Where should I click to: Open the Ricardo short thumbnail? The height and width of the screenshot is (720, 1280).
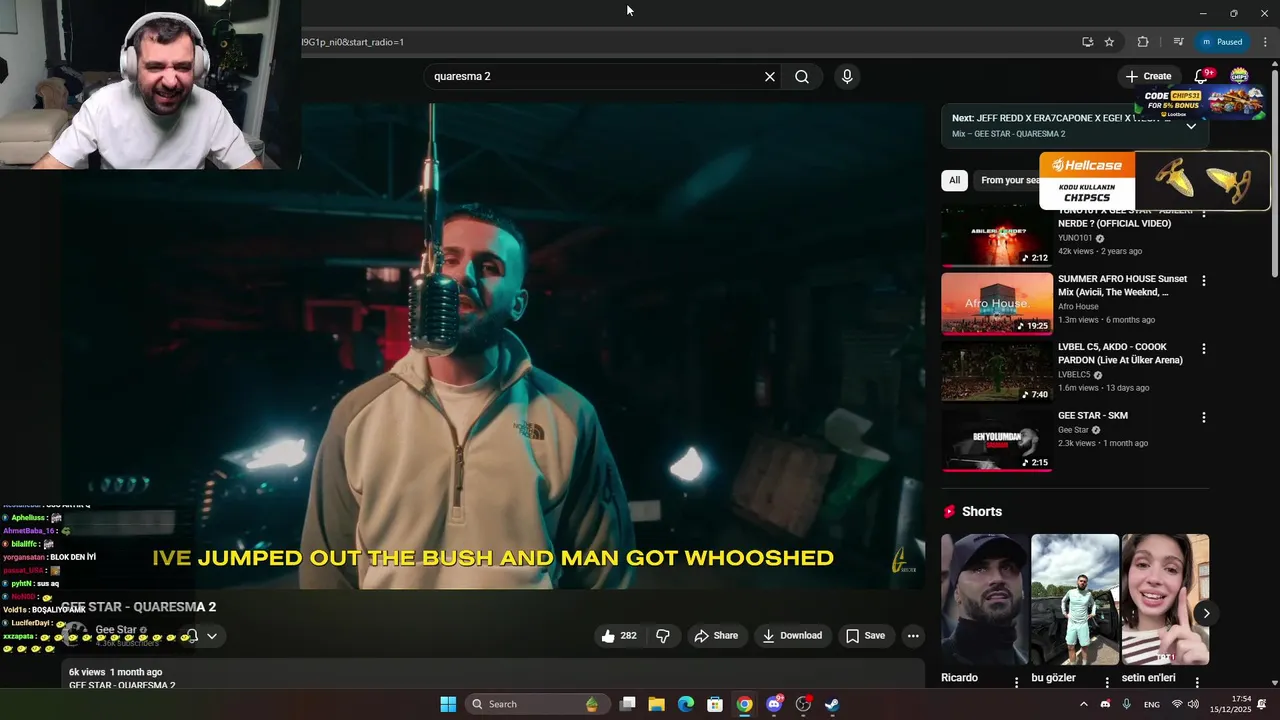click(x=985, y=599)
